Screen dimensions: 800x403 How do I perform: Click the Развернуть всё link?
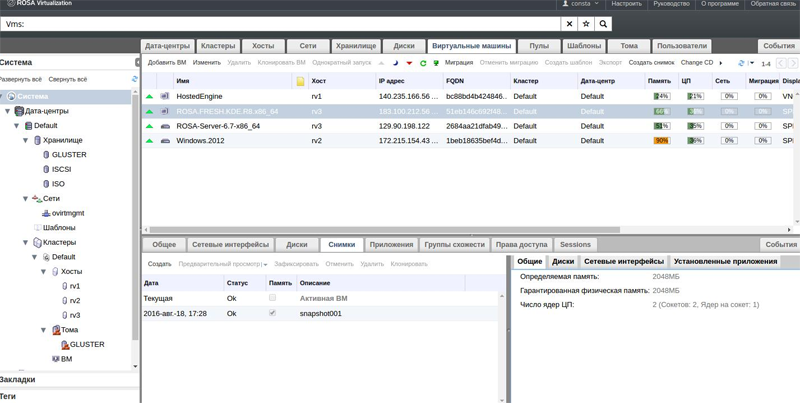point(20,80)
